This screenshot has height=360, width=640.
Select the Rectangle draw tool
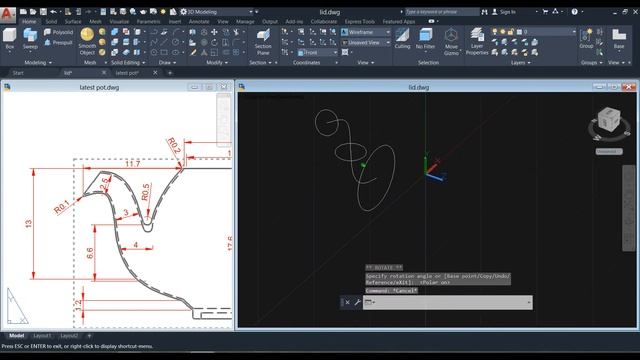tap(164, 52)
